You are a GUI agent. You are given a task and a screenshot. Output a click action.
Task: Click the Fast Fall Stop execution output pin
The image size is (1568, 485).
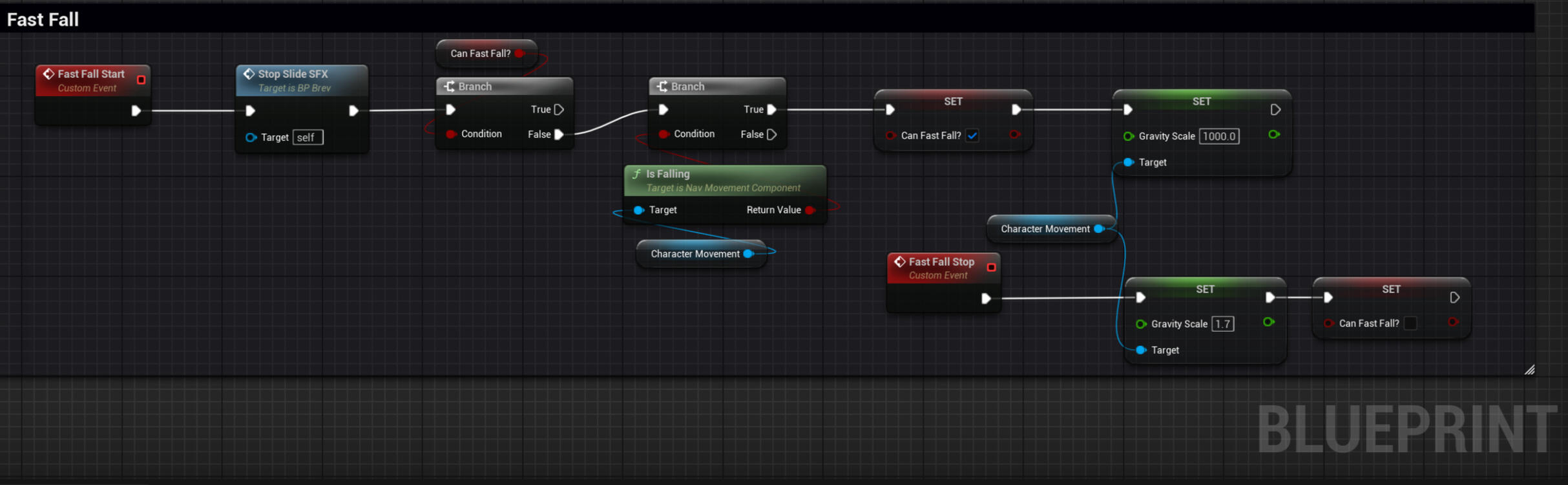[x=986, y=298]
